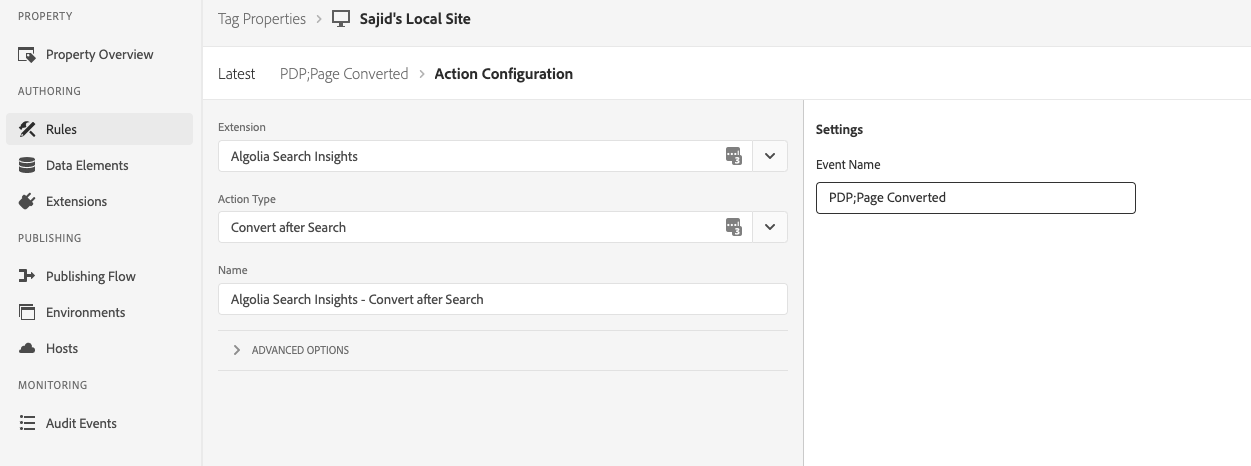Click the Algolia Search Insights extension combo box

click(x=503, y=156)
